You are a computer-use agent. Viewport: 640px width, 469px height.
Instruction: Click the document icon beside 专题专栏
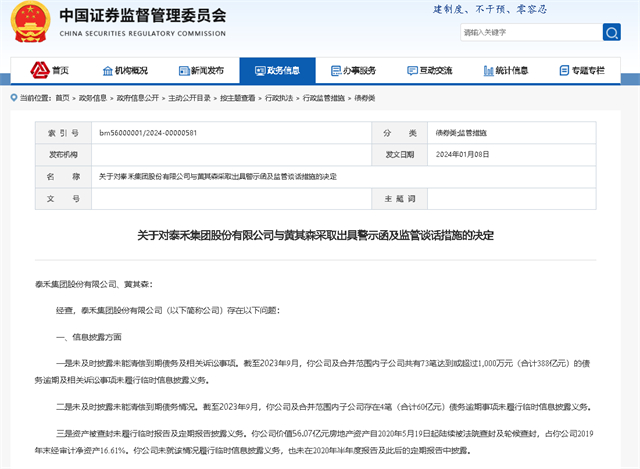click(564, 71)
